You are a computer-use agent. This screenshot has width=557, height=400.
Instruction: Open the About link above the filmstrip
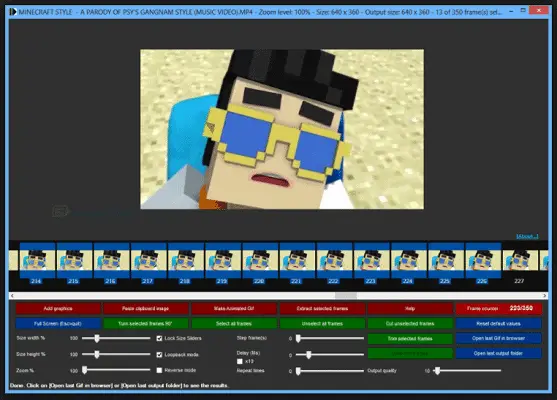[x=527, y=236]
